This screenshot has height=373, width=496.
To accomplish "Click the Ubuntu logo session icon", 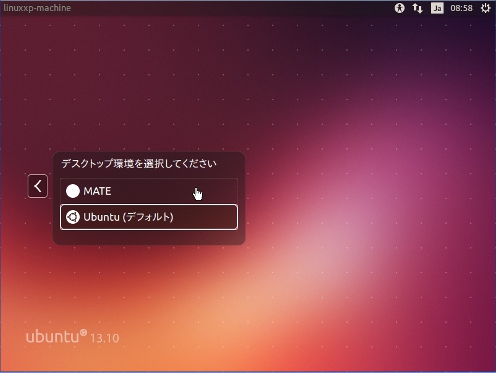I will 73,217.
